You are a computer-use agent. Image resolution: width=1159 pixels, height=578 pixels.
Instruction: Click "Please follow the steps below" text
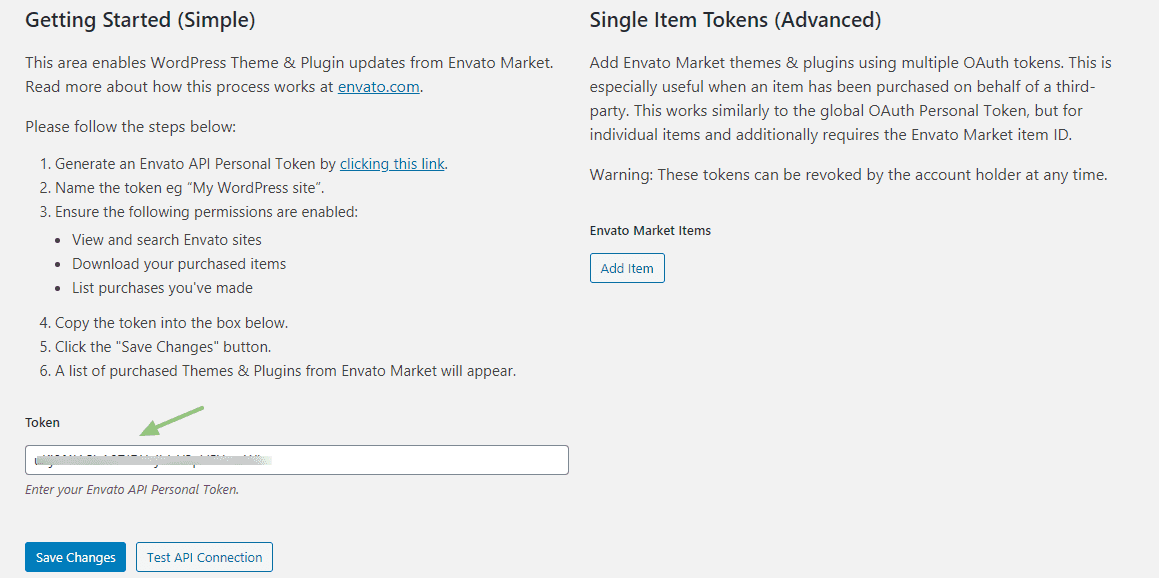click(130, 126)
